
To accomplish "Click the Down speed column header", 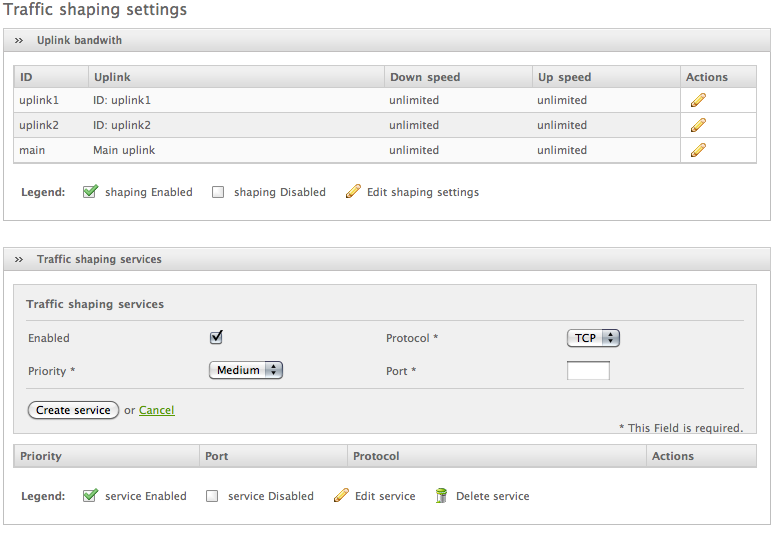I will click(425, 77).
